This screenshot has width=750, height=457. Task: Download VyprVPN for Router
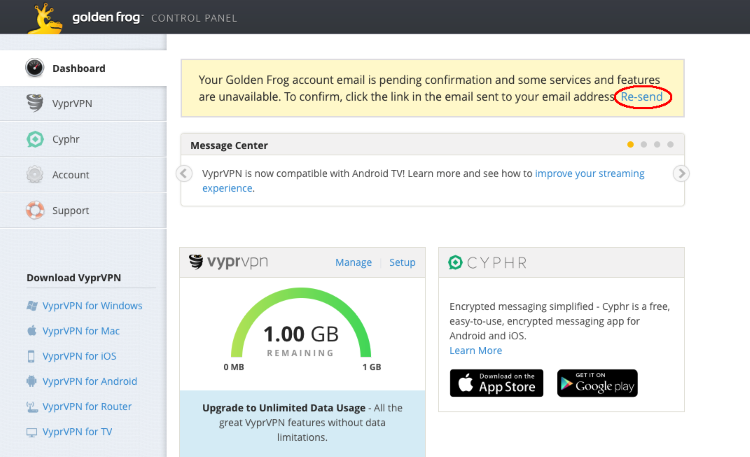87,406
